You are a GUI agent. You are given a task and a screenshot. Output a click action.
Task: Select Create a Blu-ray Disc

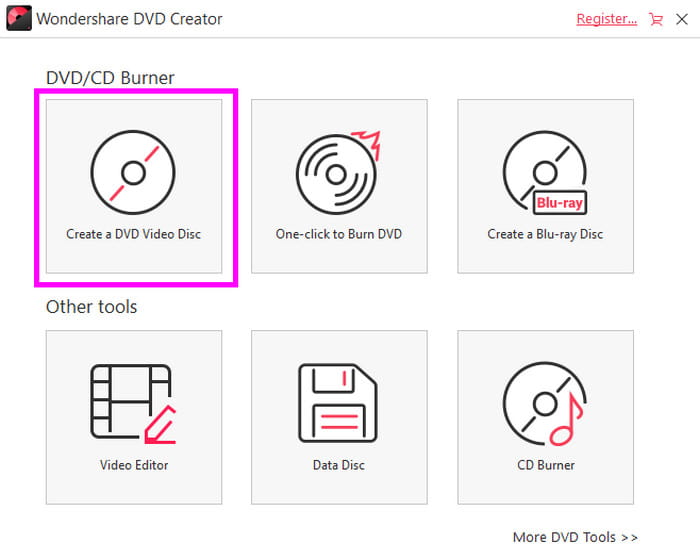coord(546,186)
